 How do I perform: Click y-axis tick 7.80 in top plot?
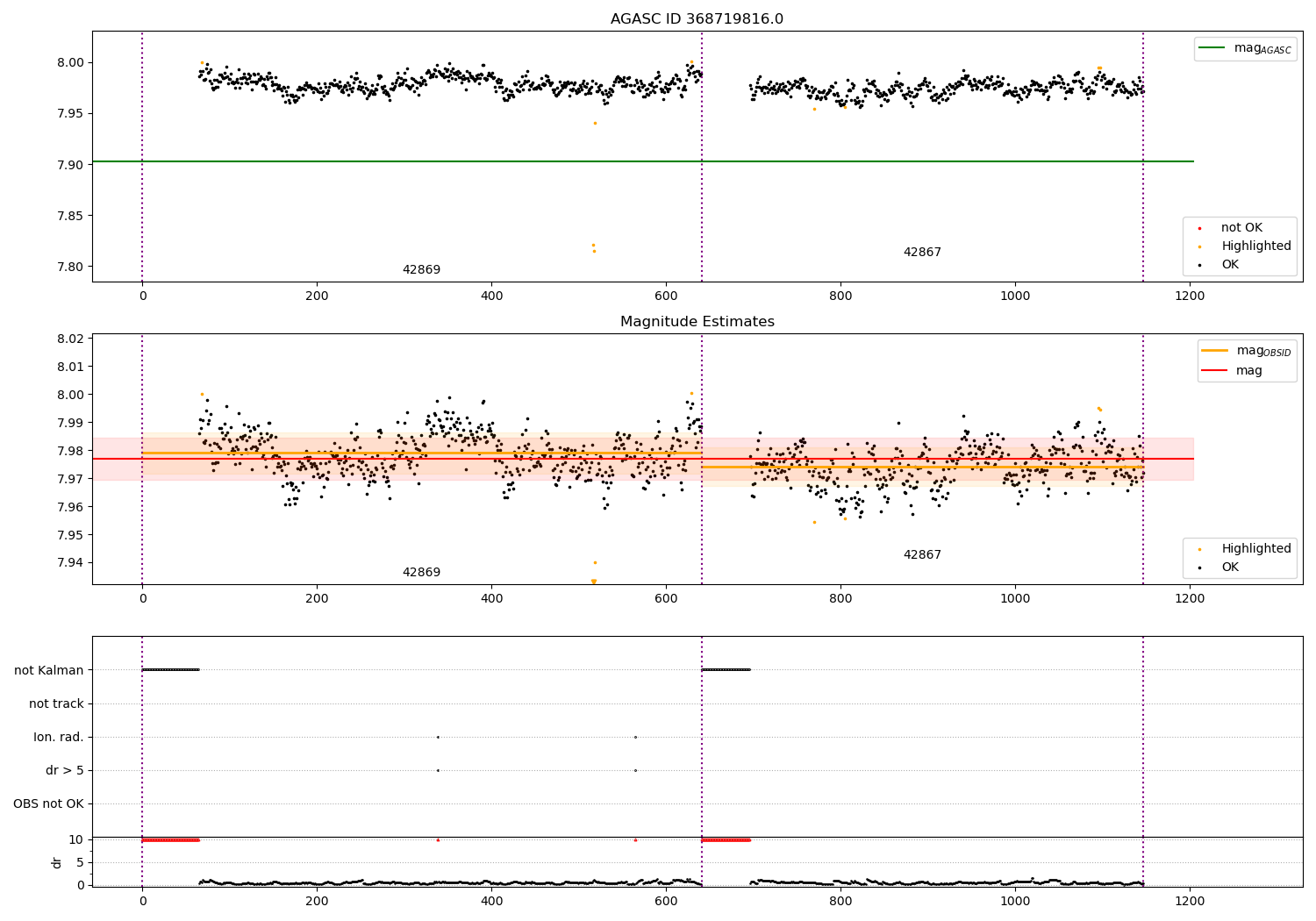[72, 267]
